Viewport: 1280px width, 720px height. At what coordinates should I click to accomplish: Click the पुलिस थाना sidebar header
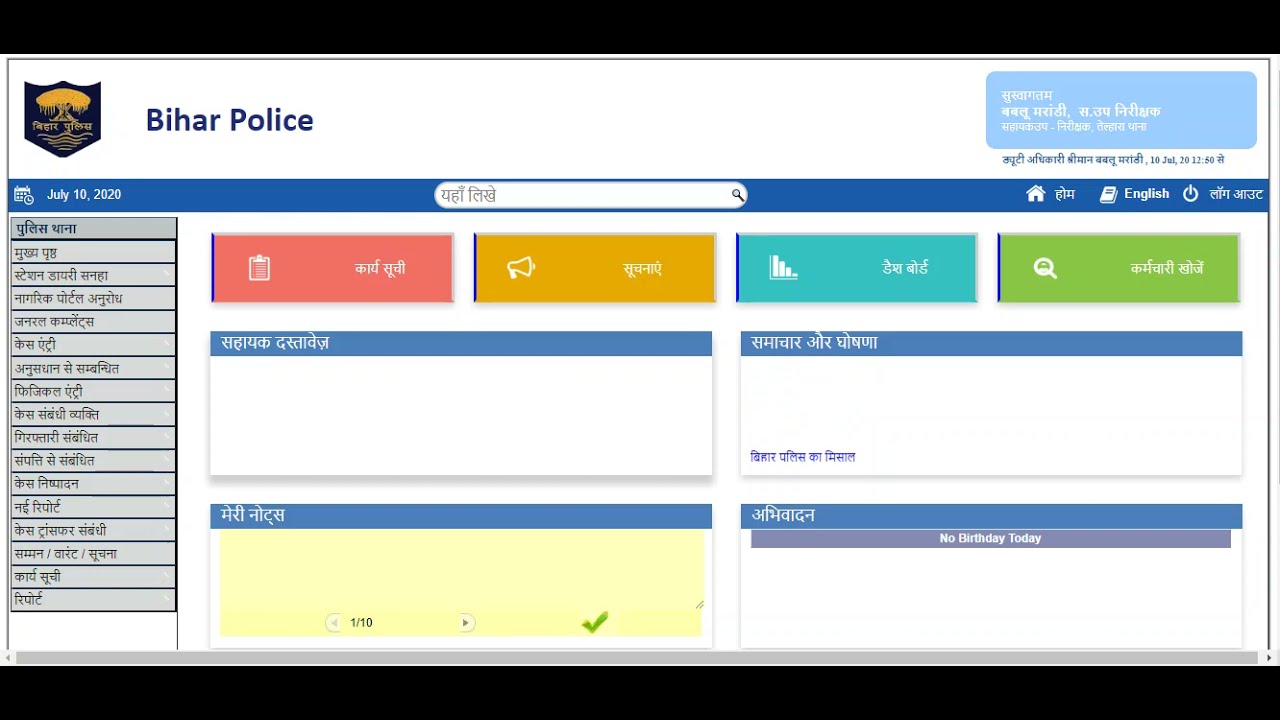[93, 229]
